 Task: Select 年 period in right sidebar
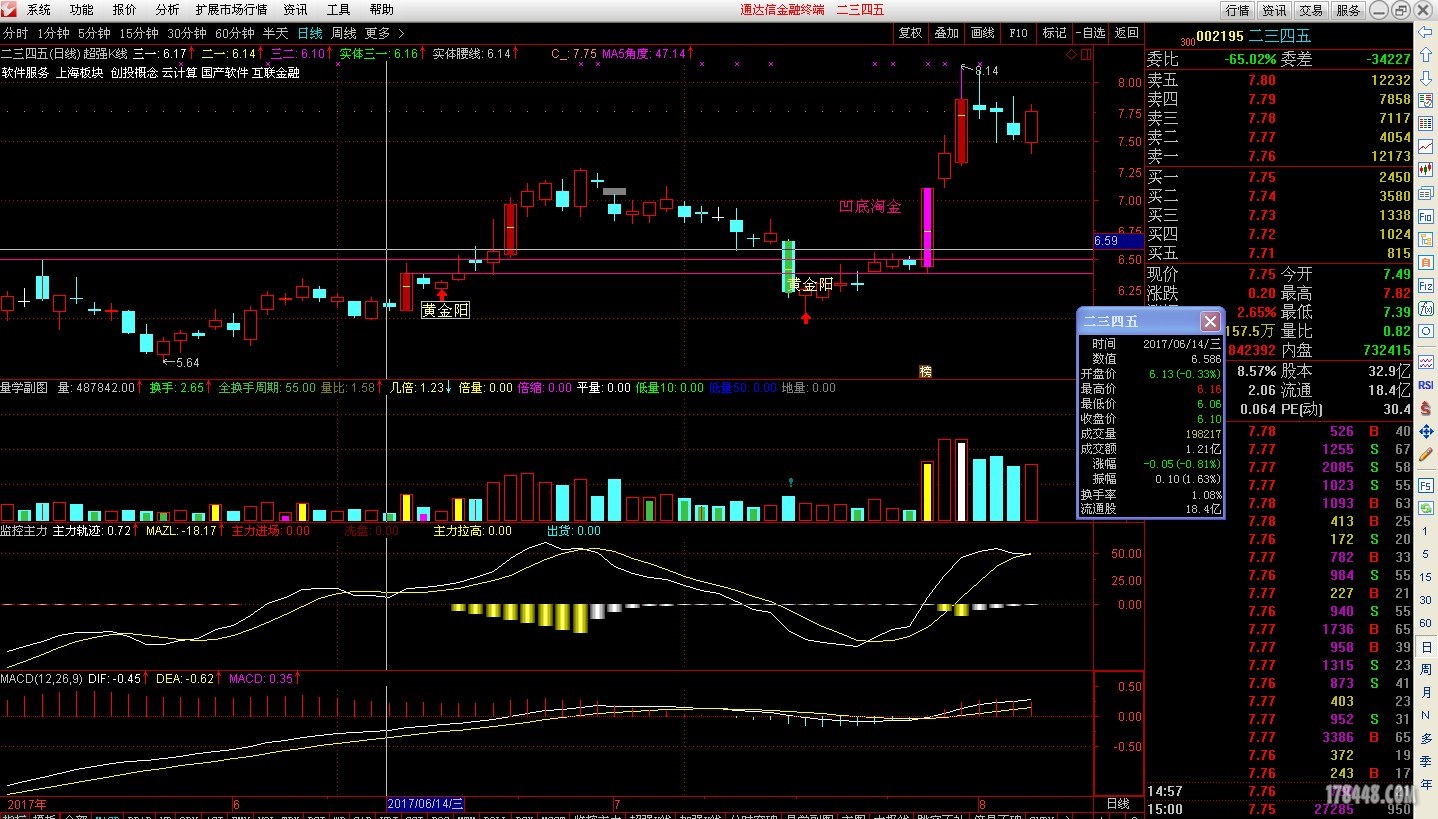(x=1427, y=784)
